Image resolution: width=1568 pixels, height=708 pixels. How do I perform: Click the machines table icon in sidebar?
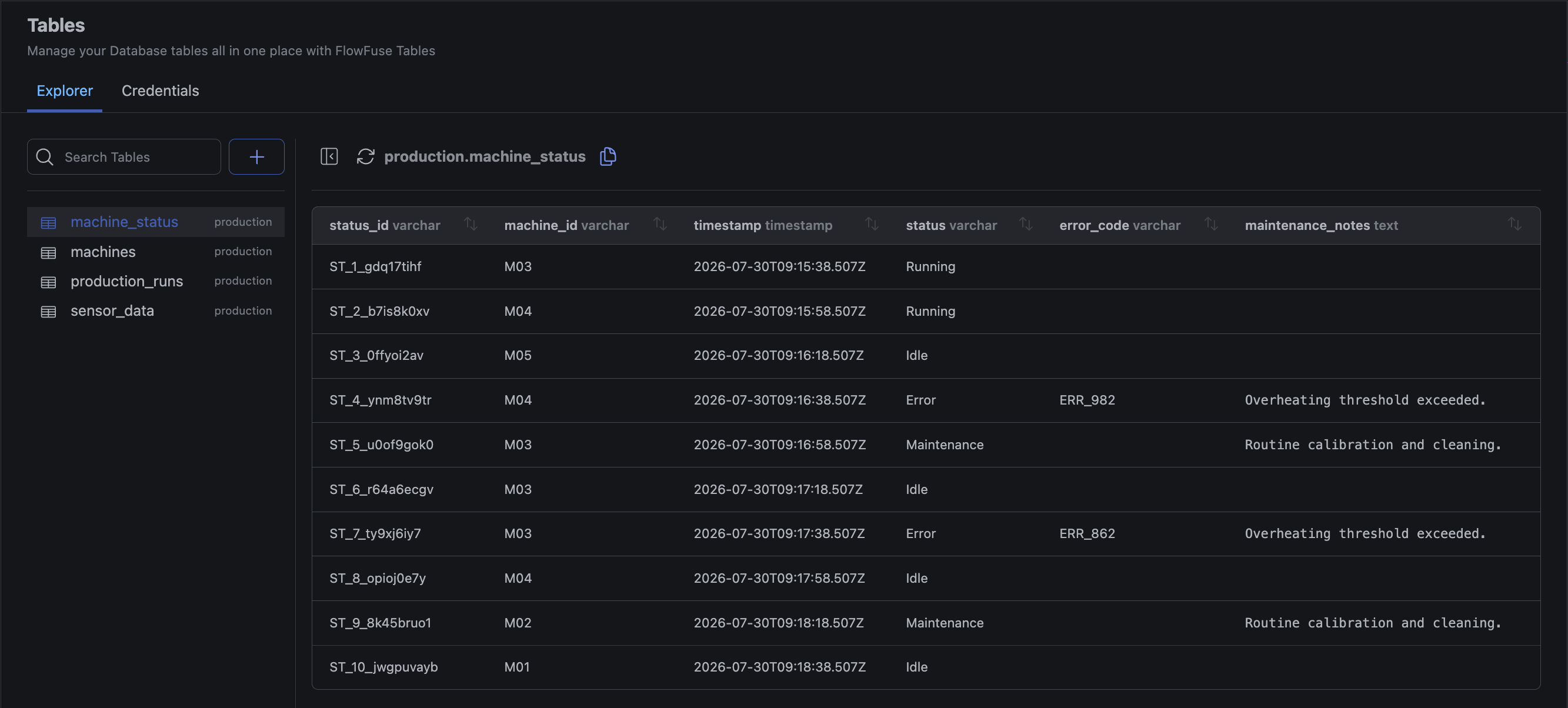click(48, 253)
